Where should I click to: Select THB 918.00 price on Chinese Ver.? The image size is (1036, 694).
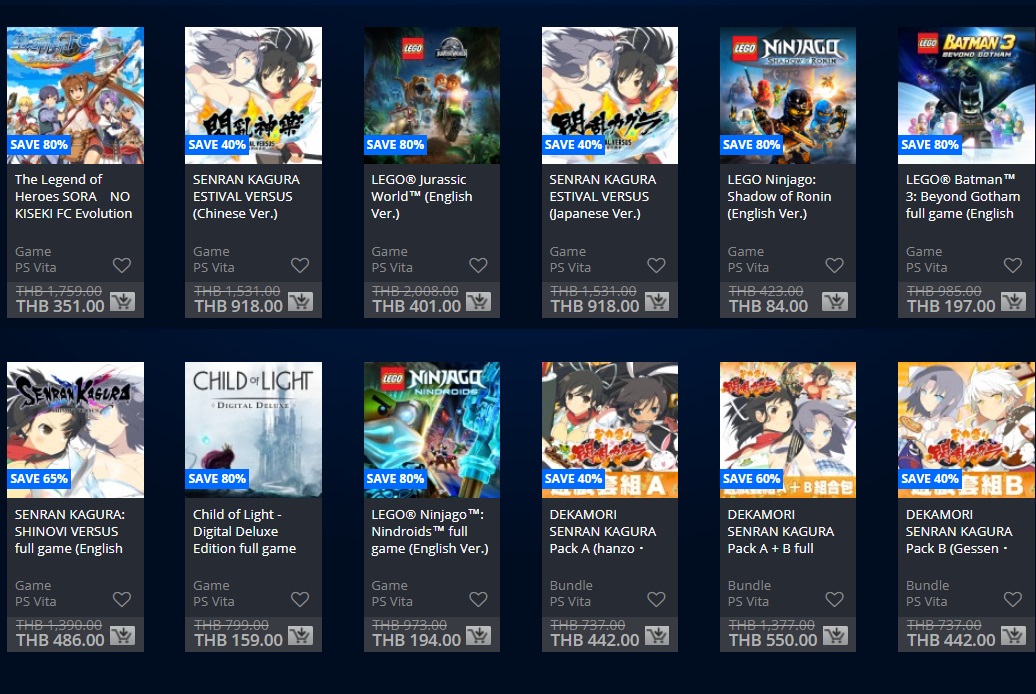[x=239, y=306]
